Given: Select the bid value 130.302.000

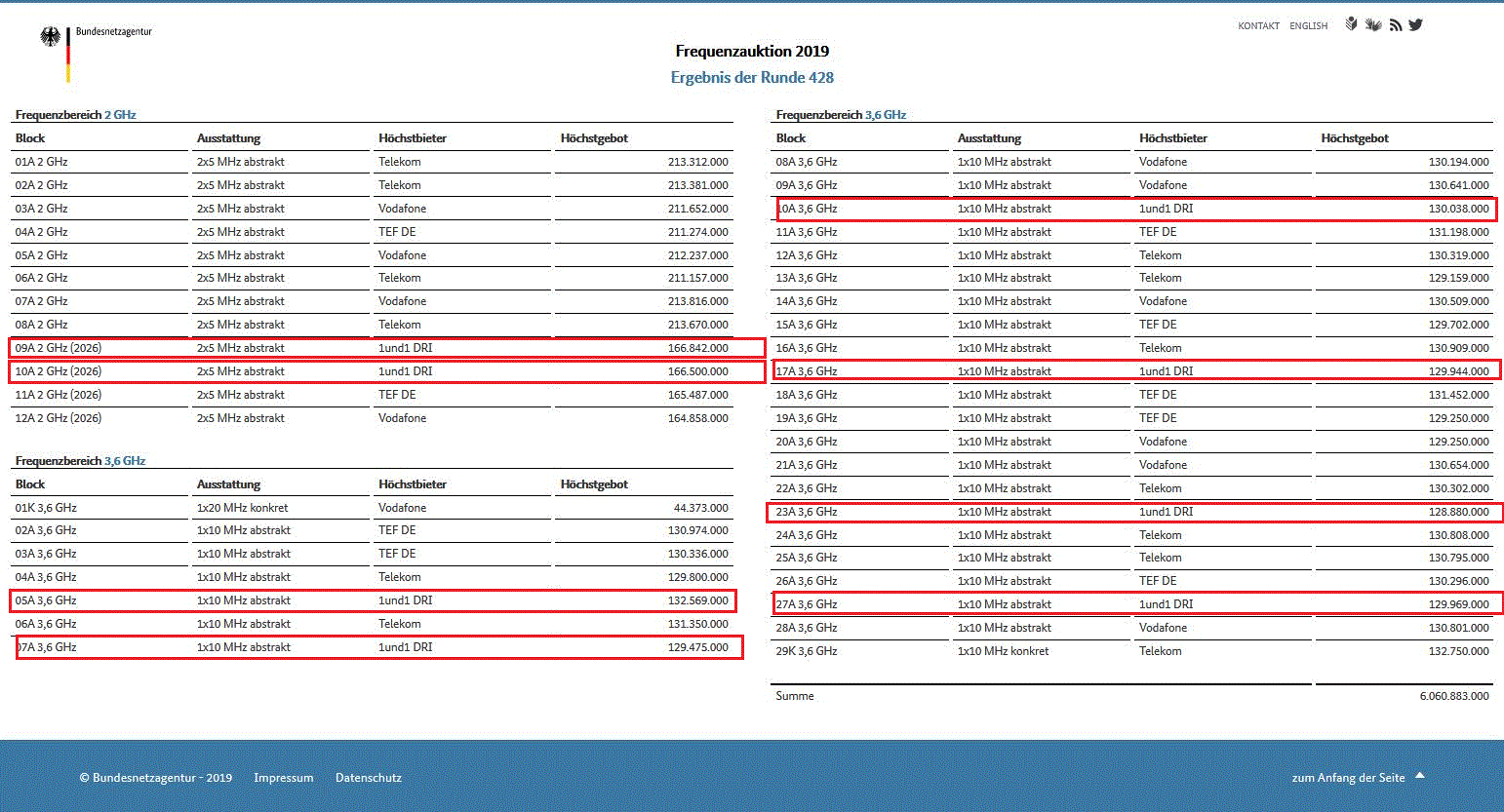Looking at the screenshot, I should coord(1459,488).
